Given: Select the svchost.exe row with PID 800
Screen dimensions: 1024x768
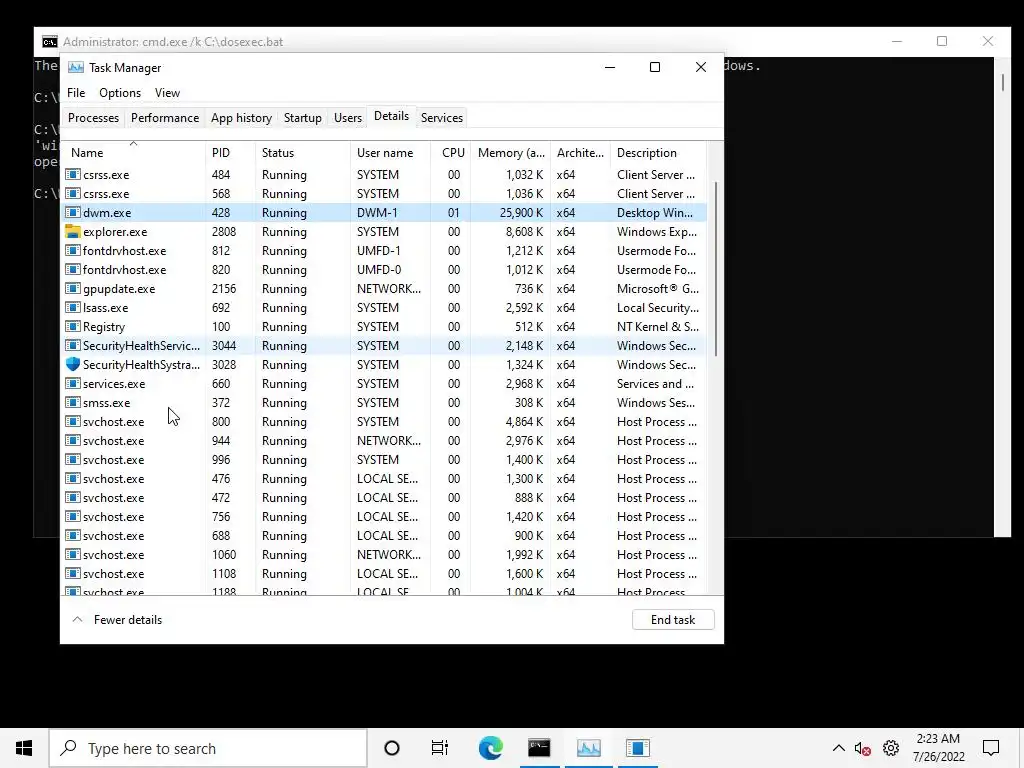Looking at the screenshot, I should [384, 421].
